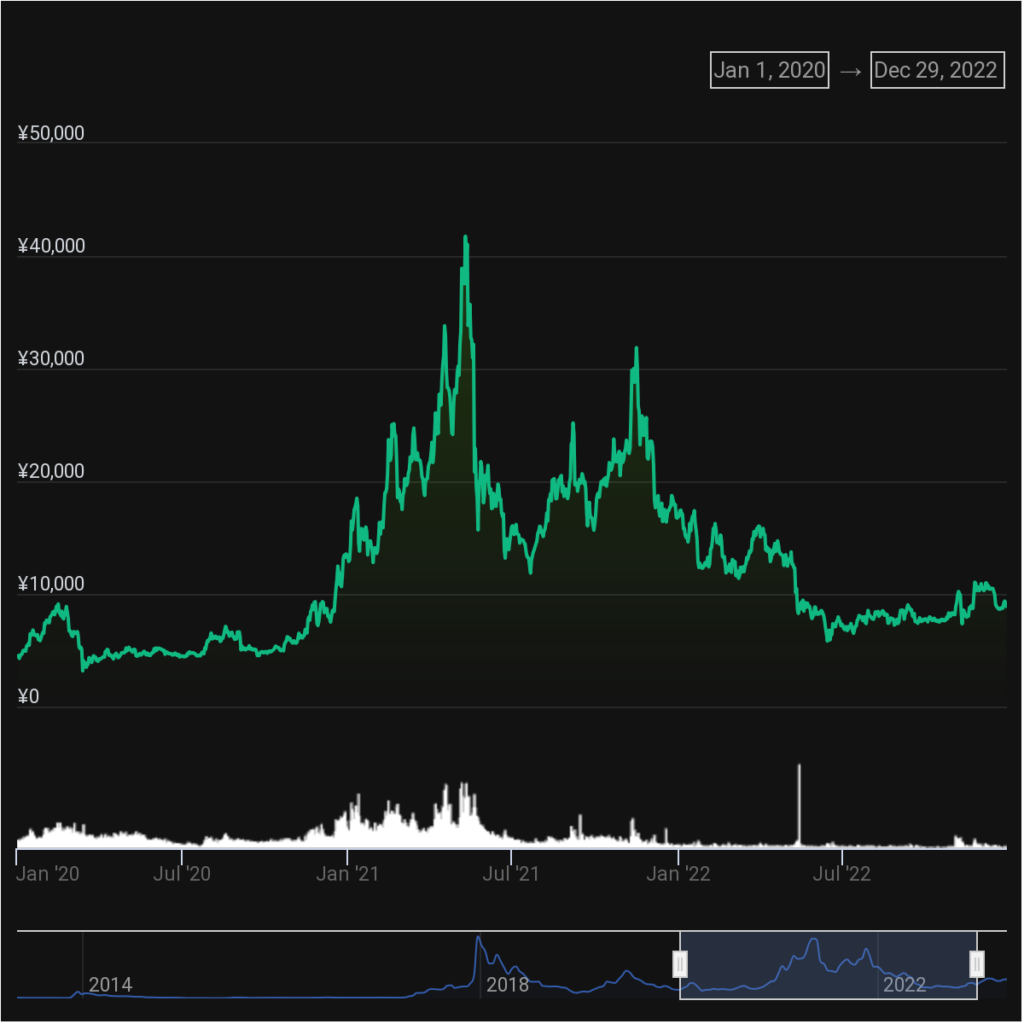Click the Jan '20 axis label

coord(48,874)
